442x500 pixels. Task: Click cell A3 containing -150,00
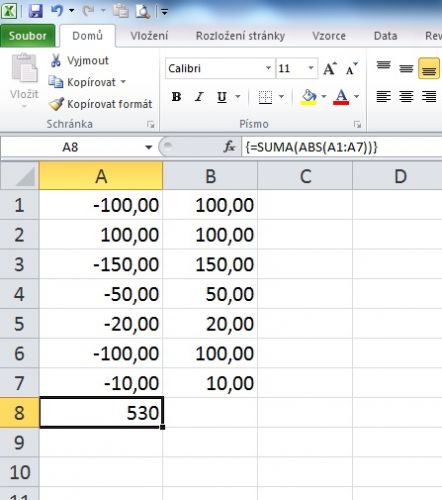click(x=101, y=264)
